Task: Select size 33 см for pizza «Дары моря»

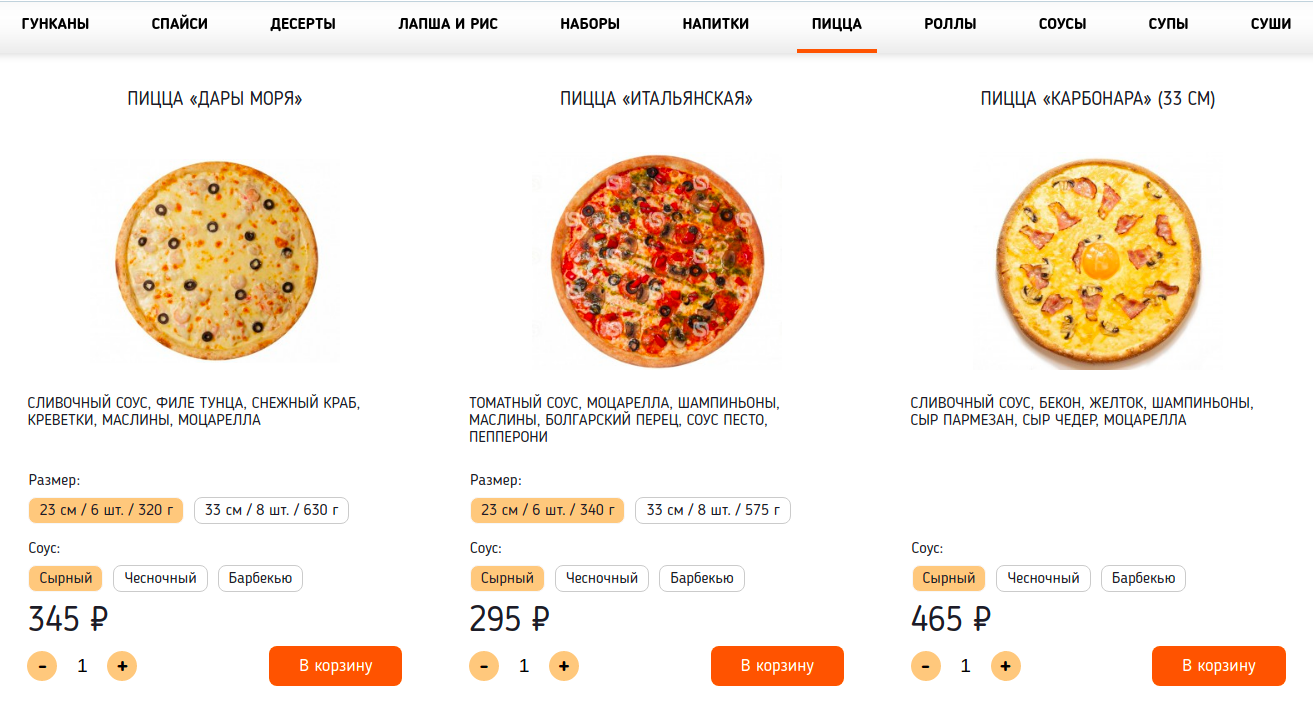Action: pyautogui.click(x=271, y=510)
